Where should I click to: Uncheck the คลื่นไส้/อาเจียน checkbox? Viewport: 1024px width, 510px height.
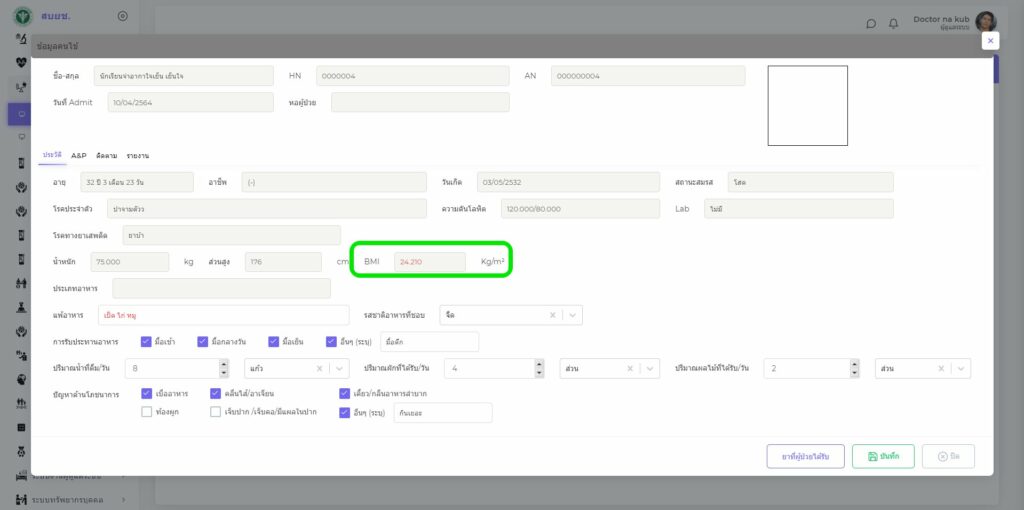coord(215,394)
